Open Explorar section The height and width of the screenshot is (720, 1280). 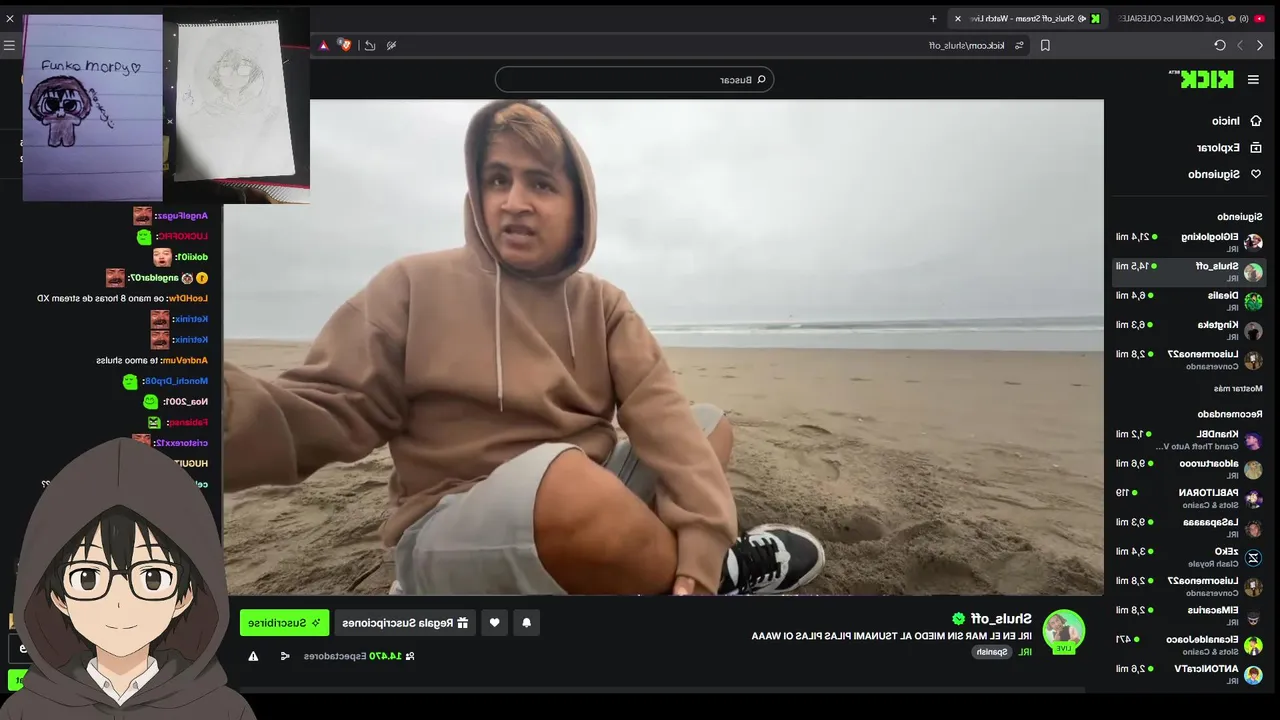(1229, 147)
